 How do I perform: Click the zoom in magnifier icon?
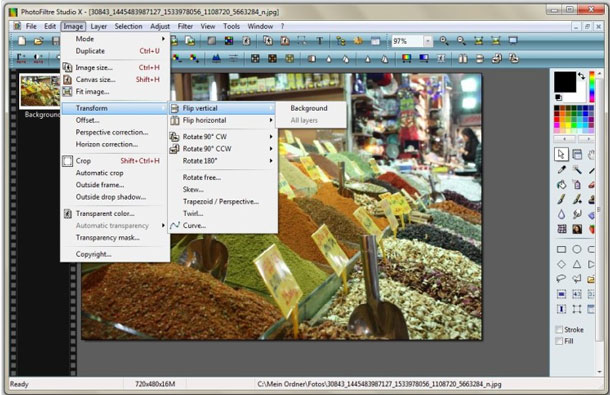click(444, 41)
